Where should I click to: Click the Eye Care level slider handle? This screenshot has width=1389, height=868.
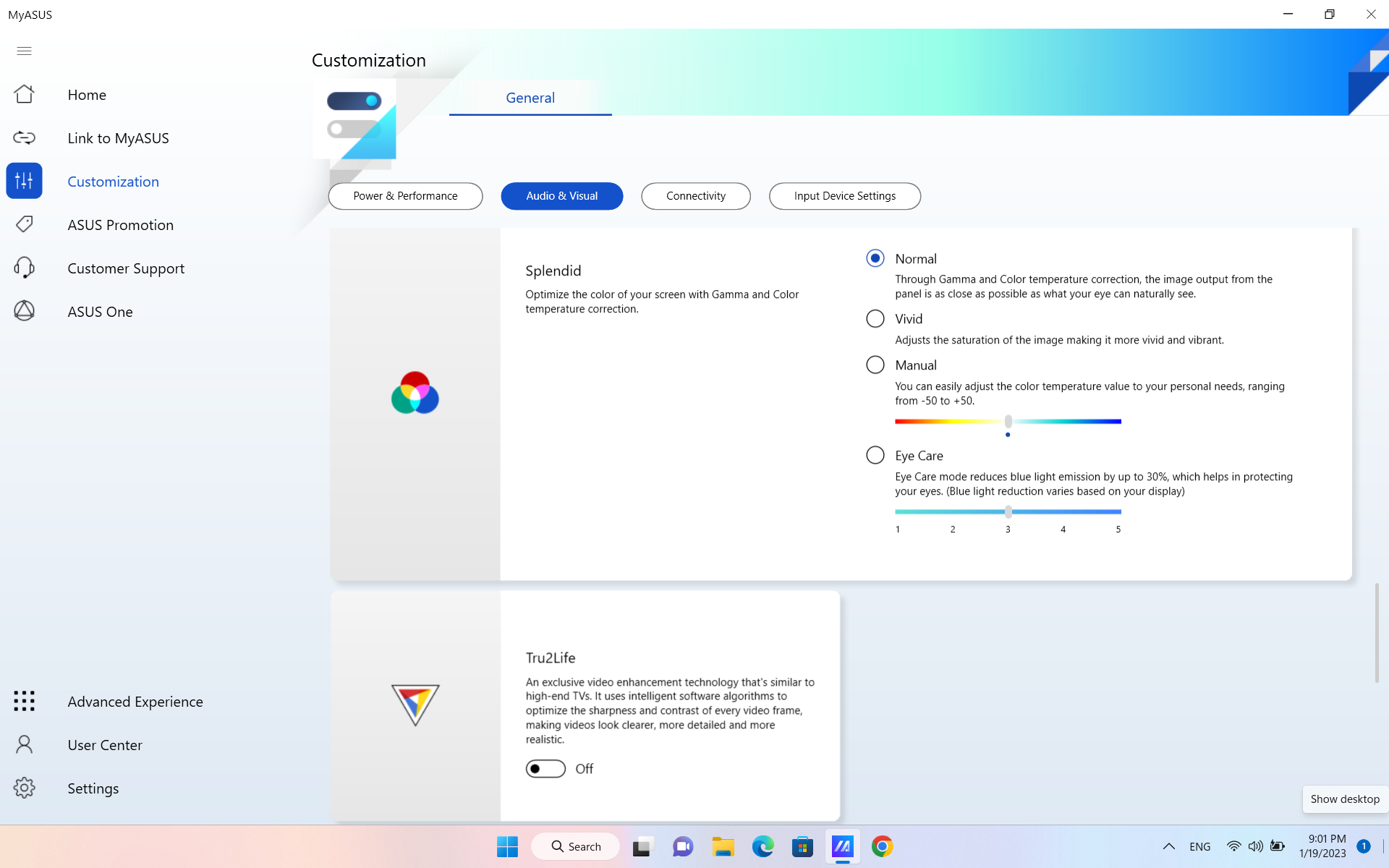(1008, 511)
